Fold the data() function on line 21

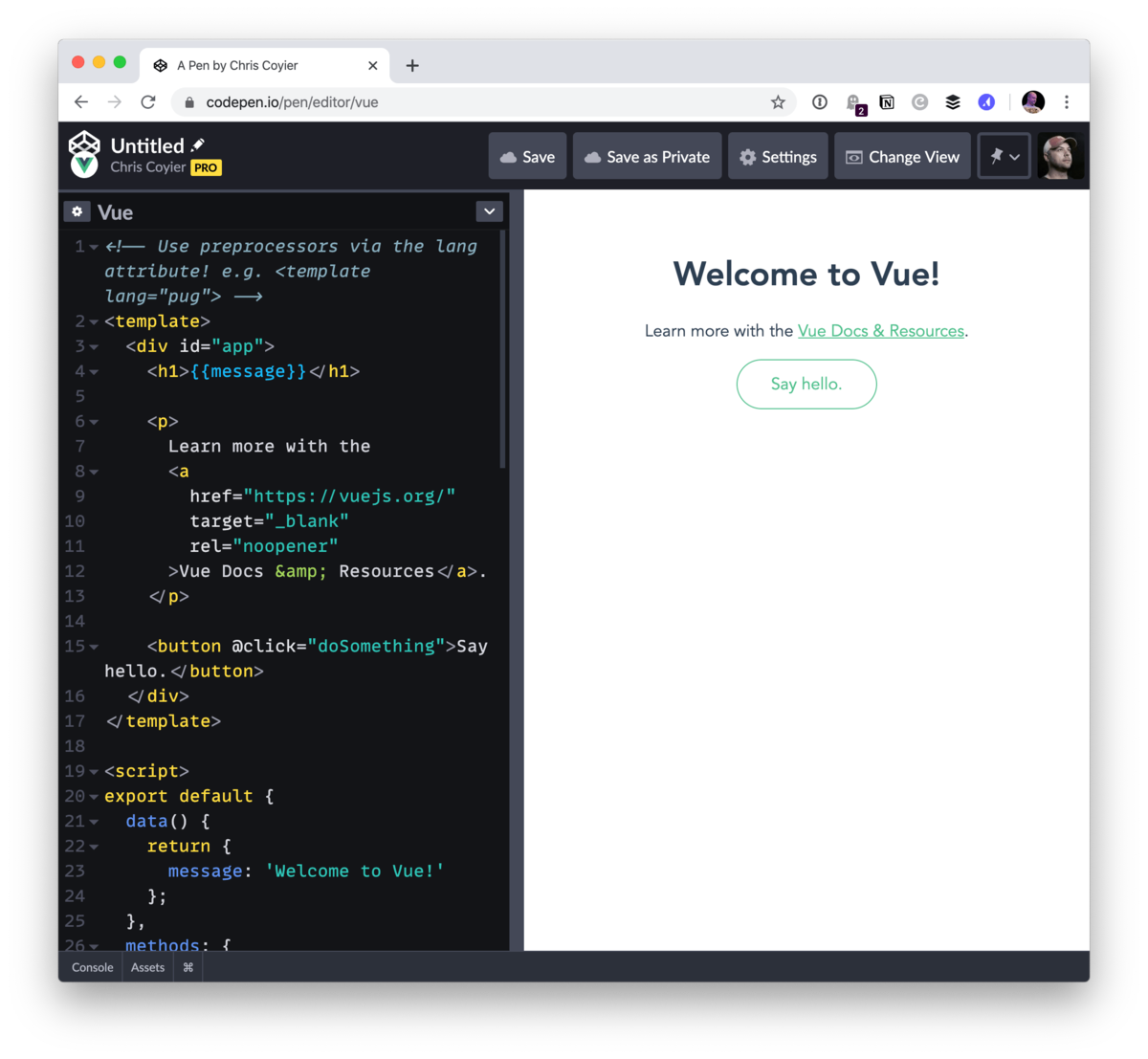[93, 821]
